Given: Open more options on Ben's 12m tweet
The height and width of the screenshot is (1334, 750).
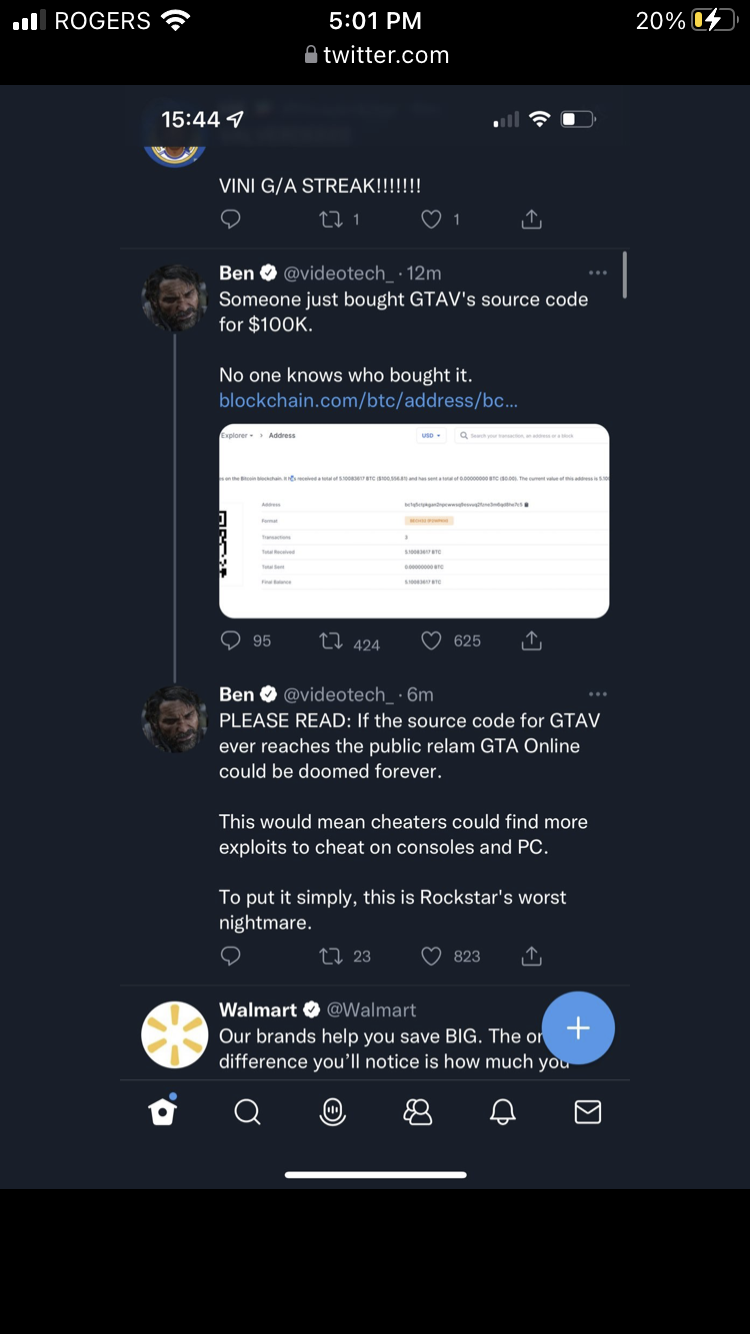Looking at the screenshot, I should pos(598,273).
